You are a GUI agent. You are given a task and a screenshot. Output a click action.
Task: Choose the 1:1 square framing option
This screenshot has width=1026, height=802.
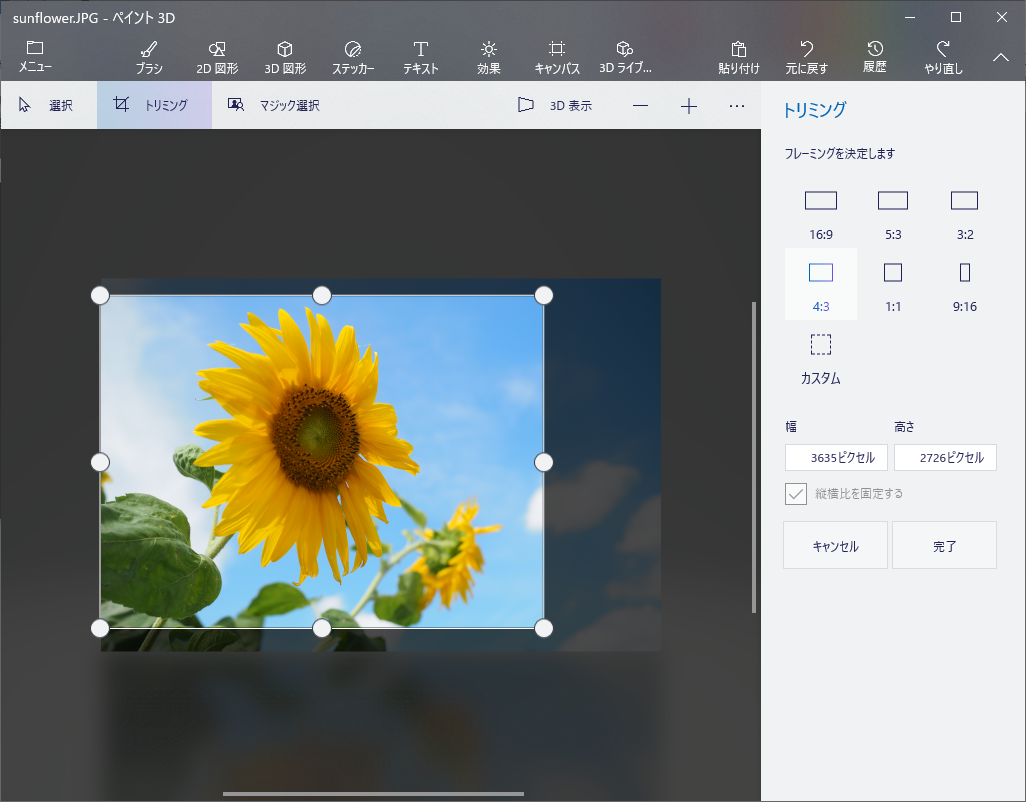coord(893,284)
